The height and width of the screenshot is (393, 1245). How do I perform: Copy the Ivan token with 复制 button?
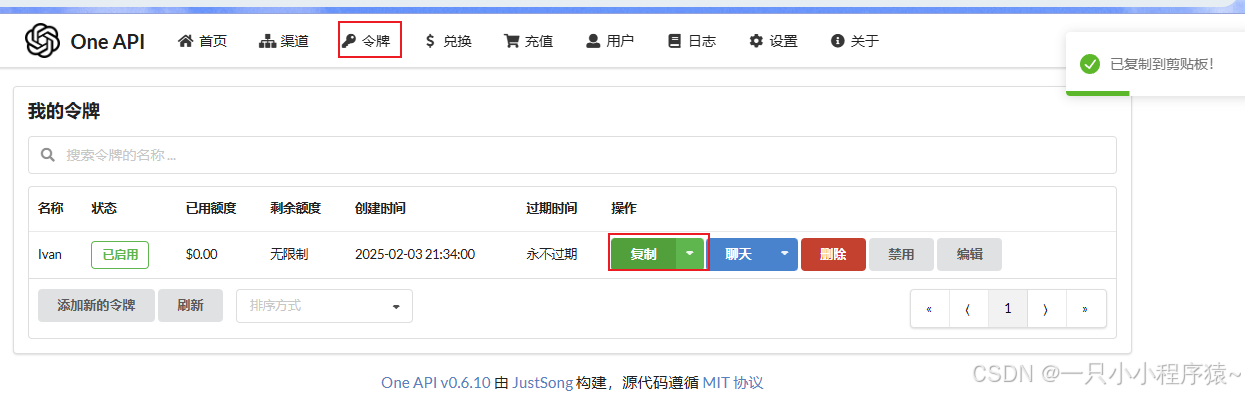pos(644,254)
